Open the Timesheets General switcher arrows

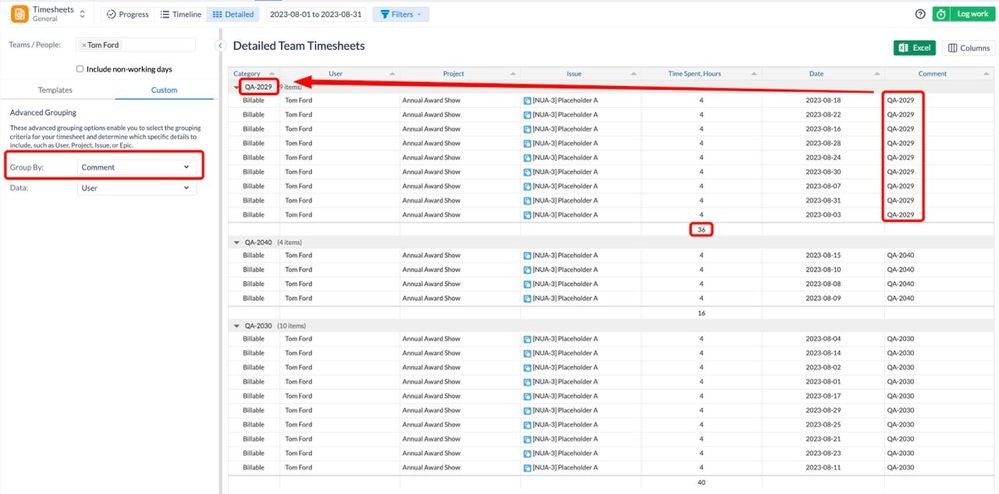pyautogui.click(x=82, y=14)
